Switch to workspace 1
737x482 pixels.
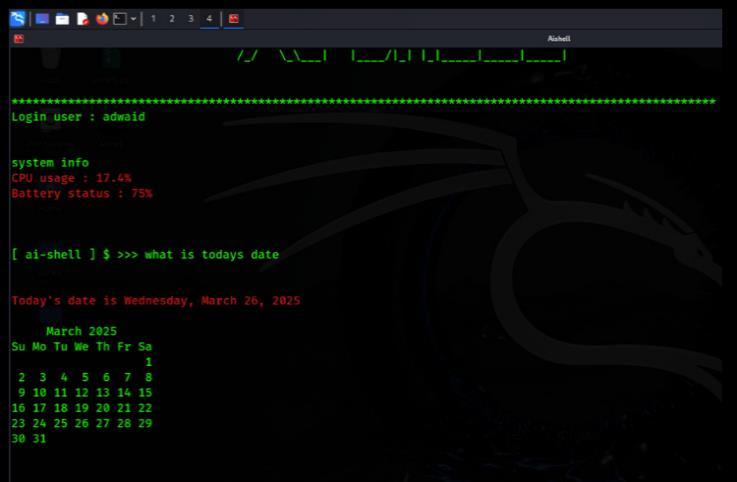153,19
